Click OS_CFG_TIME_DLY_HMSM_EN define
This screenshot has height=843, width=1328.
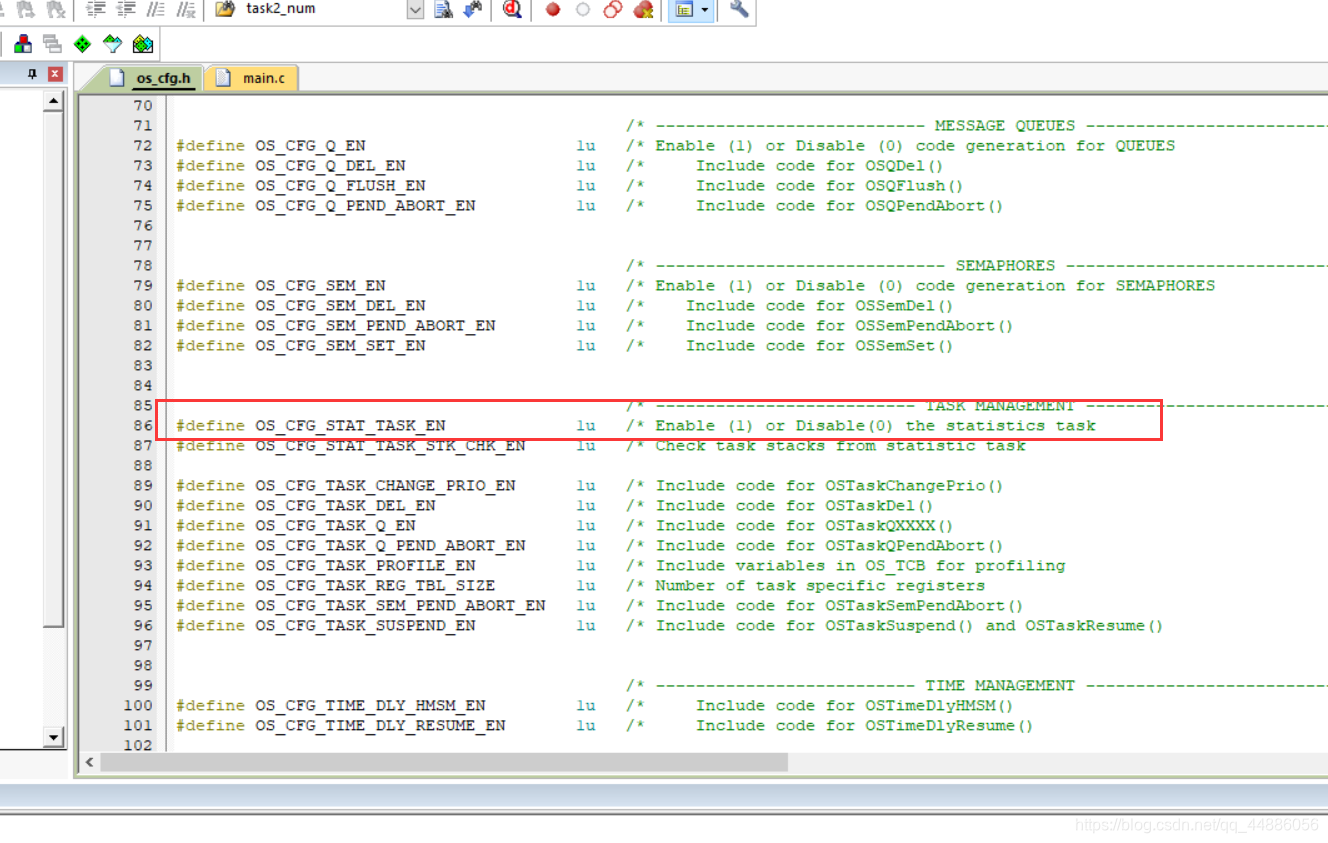370,706
